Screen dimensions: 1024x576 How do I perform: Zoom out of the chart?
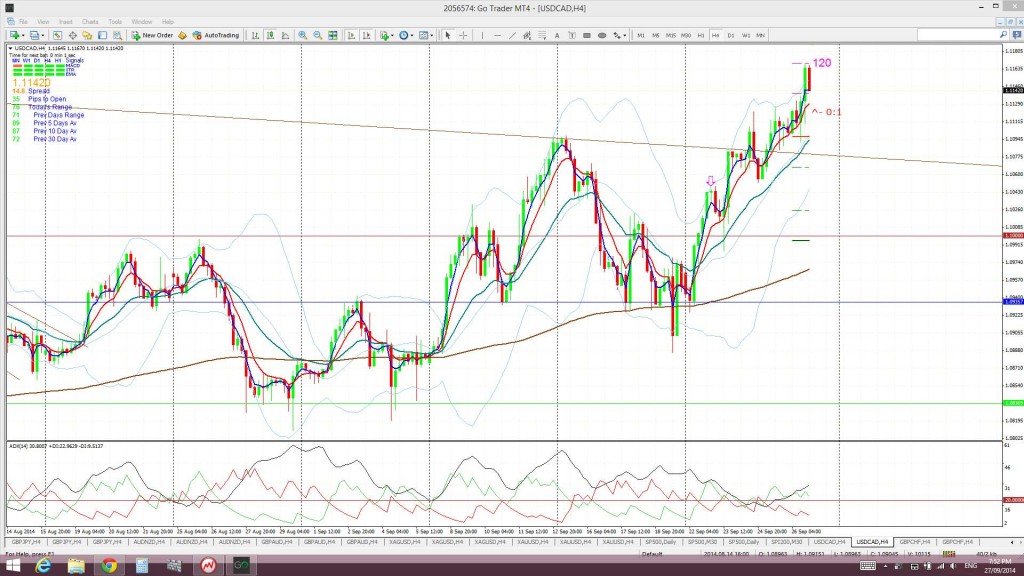317,35
